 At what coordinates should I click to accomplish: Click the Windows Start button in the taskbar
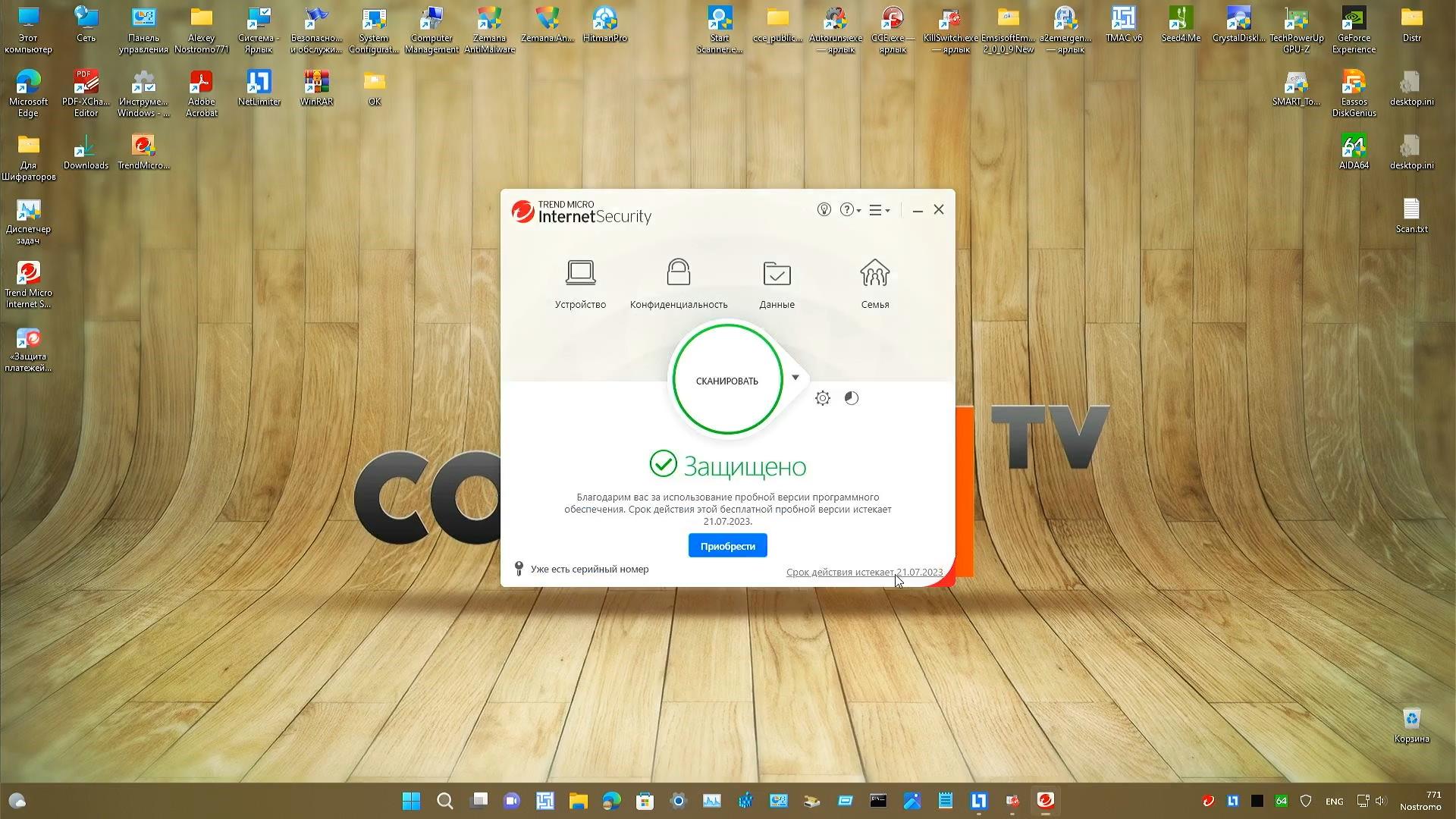tap(411, 801)
